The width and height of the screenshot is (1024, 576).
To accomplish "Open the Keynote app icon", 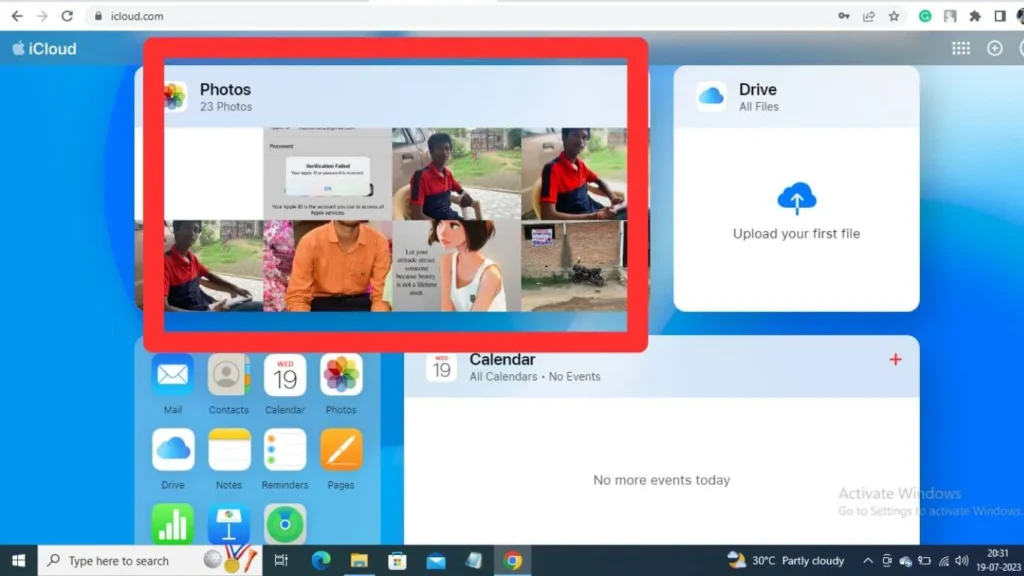I will click(x=229, y=524).
